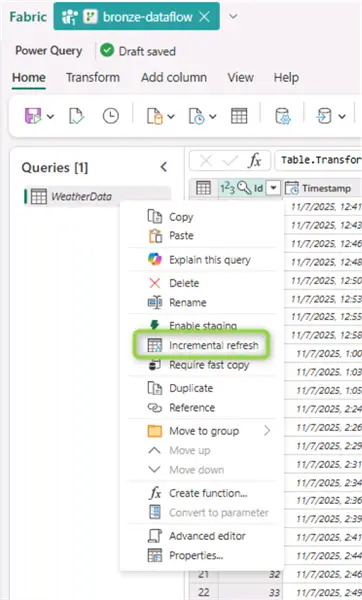This screenshot has width=362, height=600.
Task: Click the Copy icon in context menu
Action: tap(155, 217)
